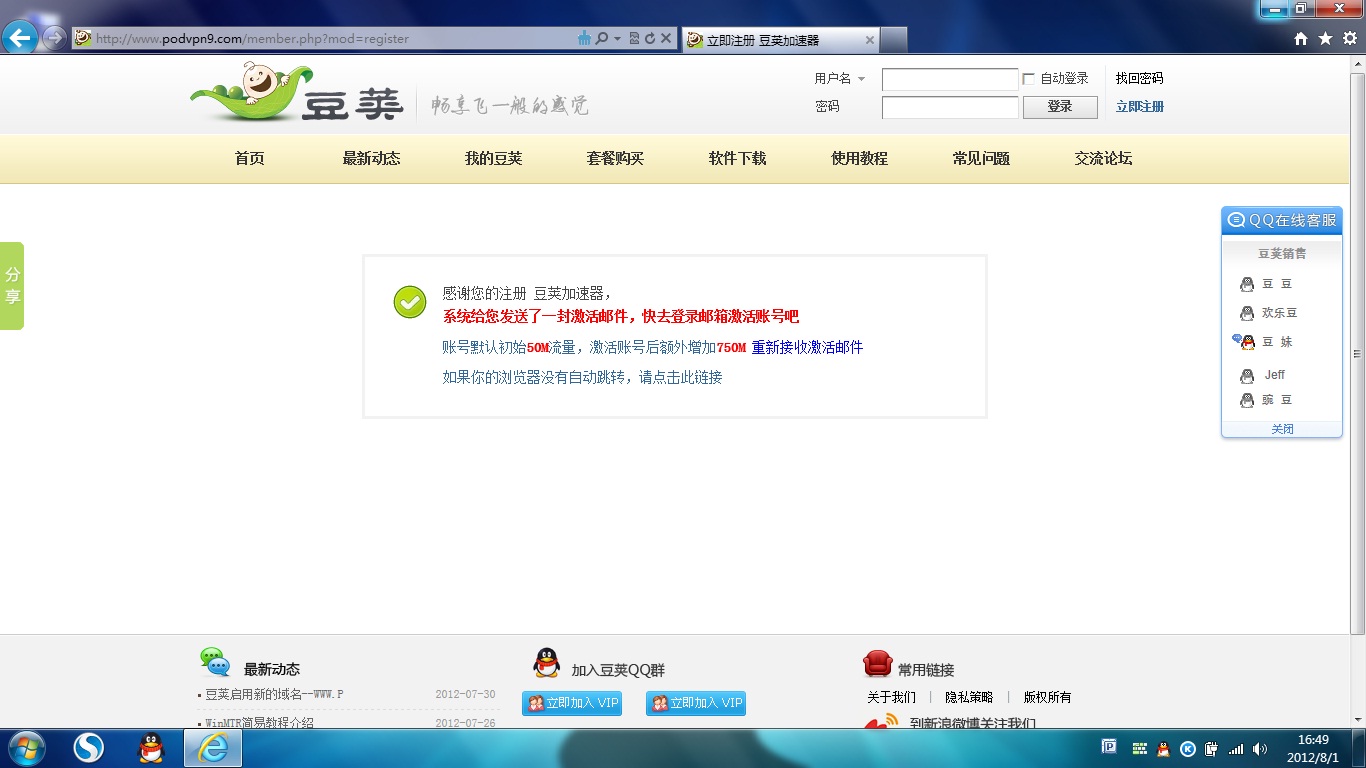The height and width of the screenshot is (768, 1366).
Task: Click the 豆荚销售 heading in the QQ panel
Action: click(1282, 254)
